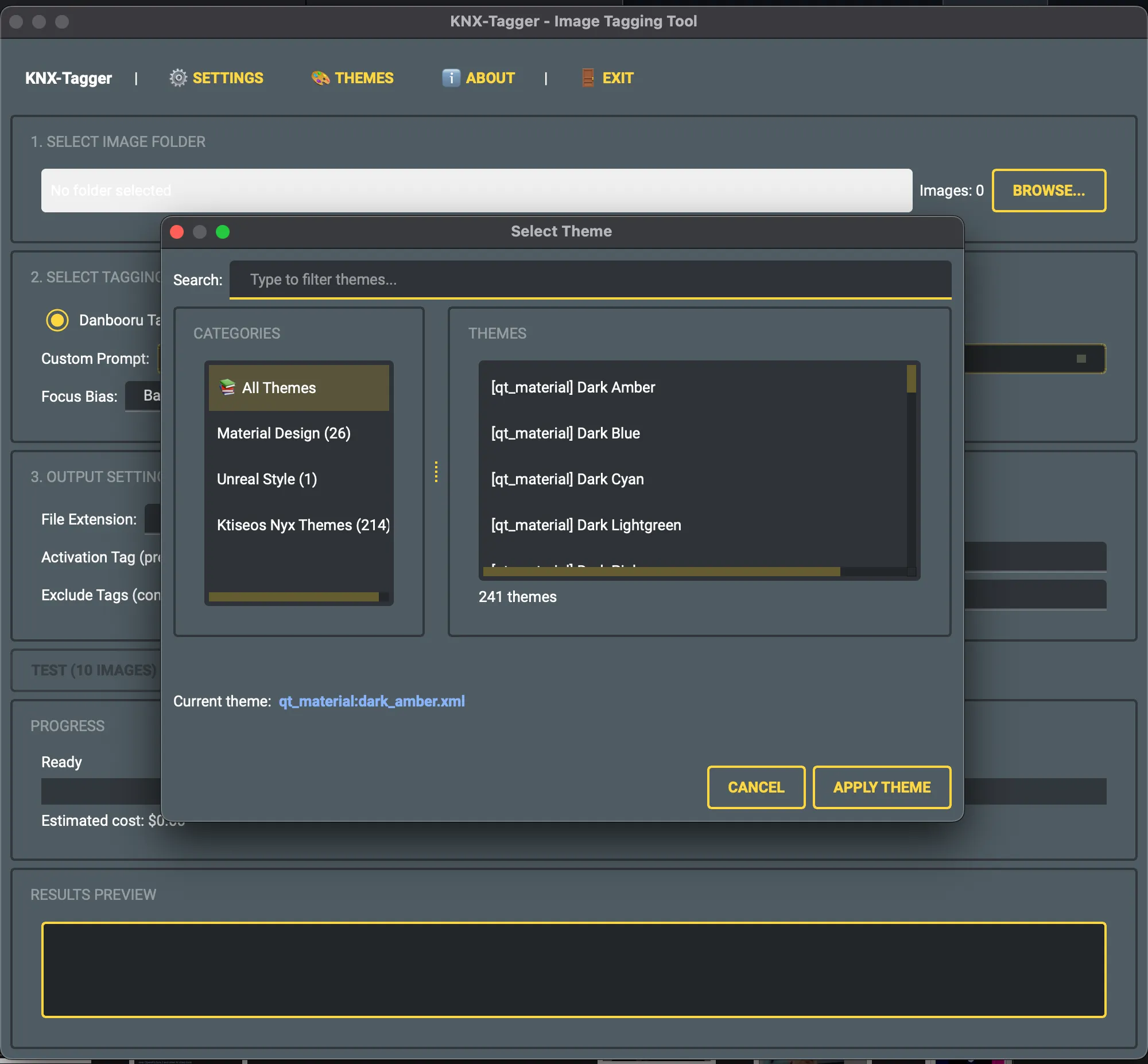The width and height of the screenshot is (1148, 1064).
Task: Click the Themes palette icon
Action: [320, 77]
